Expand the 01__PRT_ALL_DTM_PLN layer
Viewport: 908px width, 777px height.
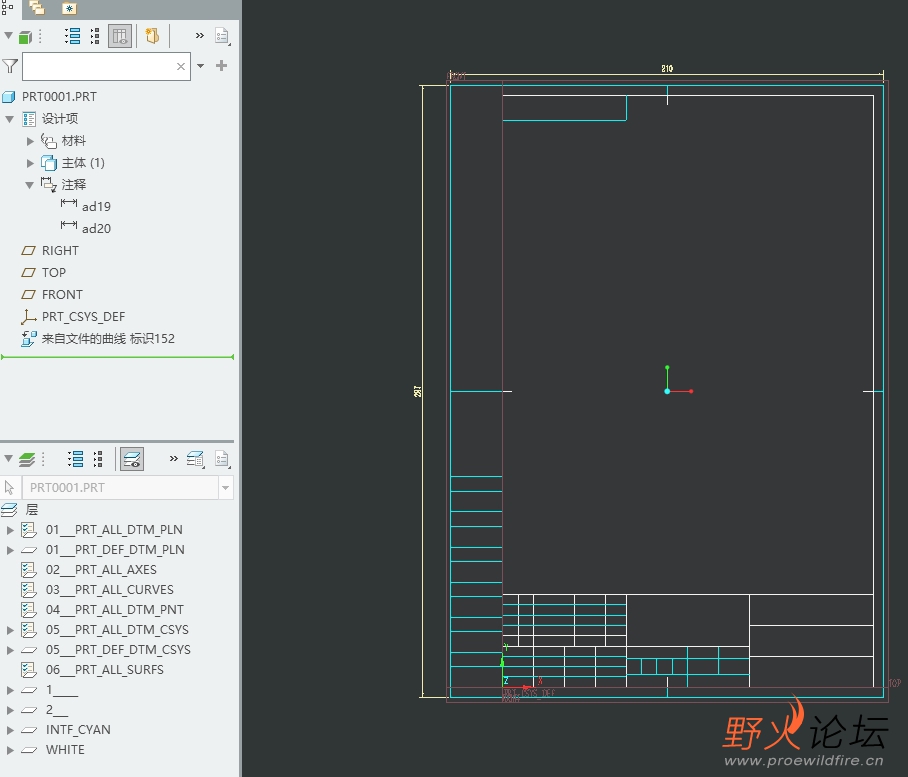point(11,530)
